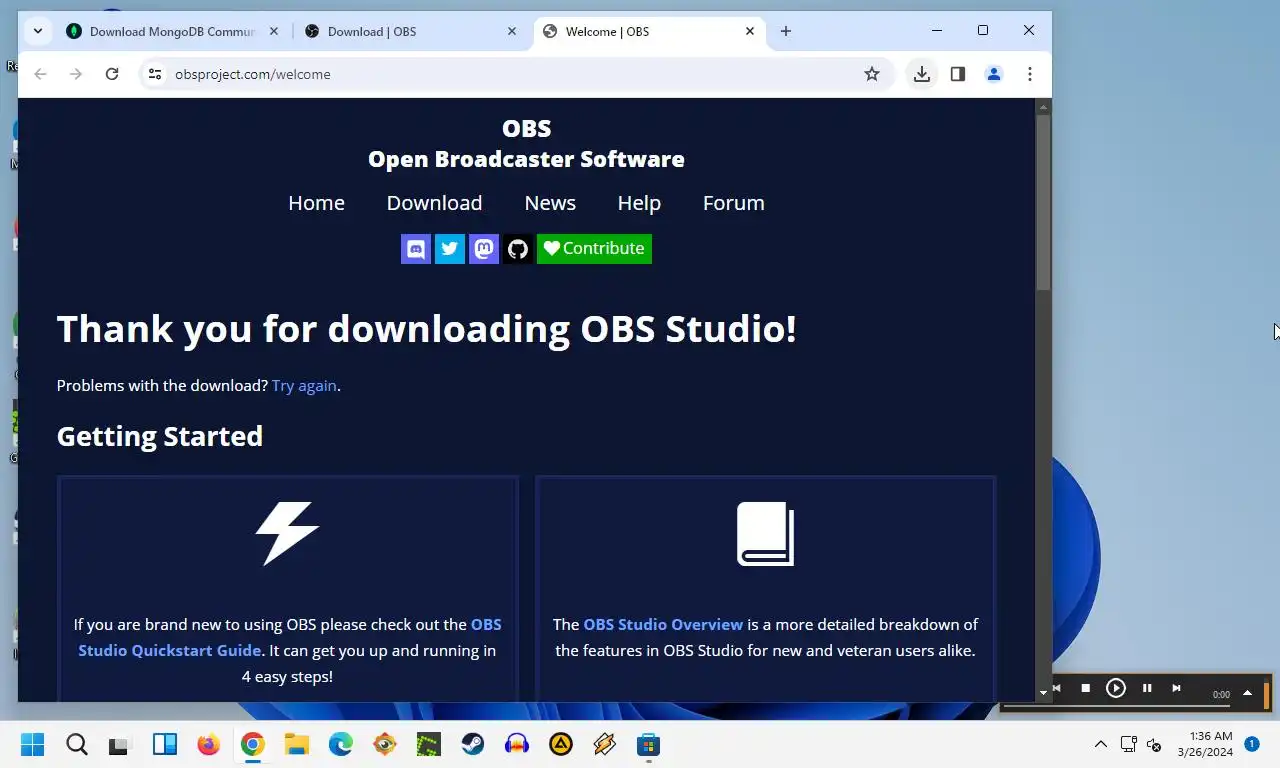Viewport: 1280px width, 768px height.
Task: Adjust the orange volume bar on widget
Action: coord(1267,694)
